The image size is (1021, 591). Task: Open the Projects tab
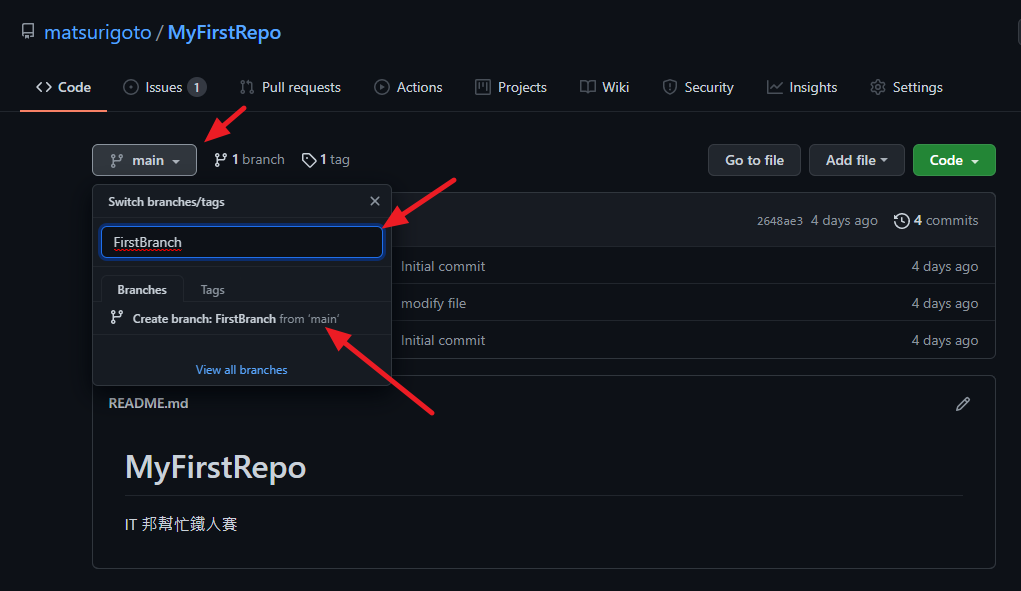pyautogui.click(x=511, y=87)
